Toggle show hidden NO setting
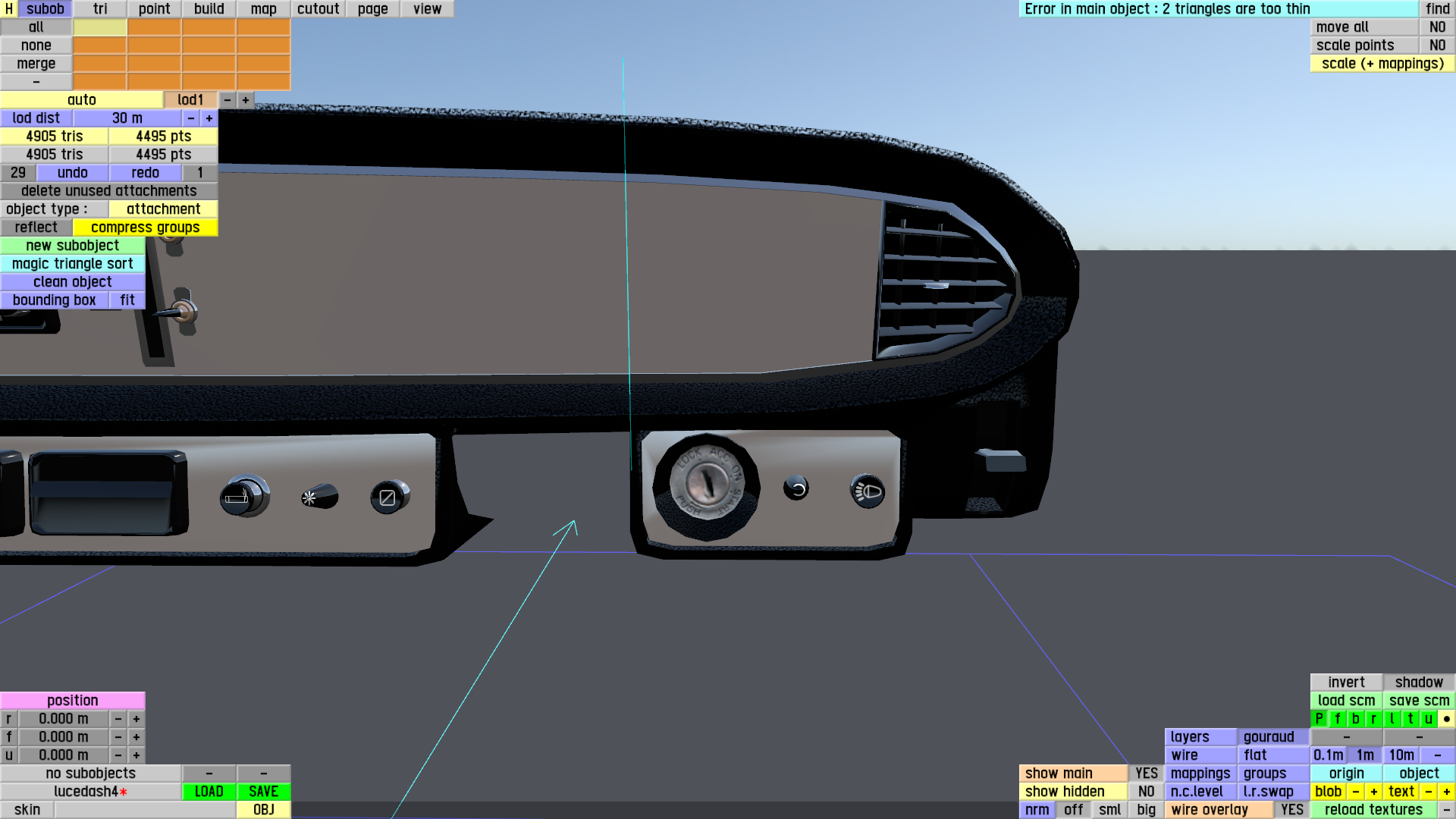This screenshot has width=1456, height=819. coord(1146,792)
